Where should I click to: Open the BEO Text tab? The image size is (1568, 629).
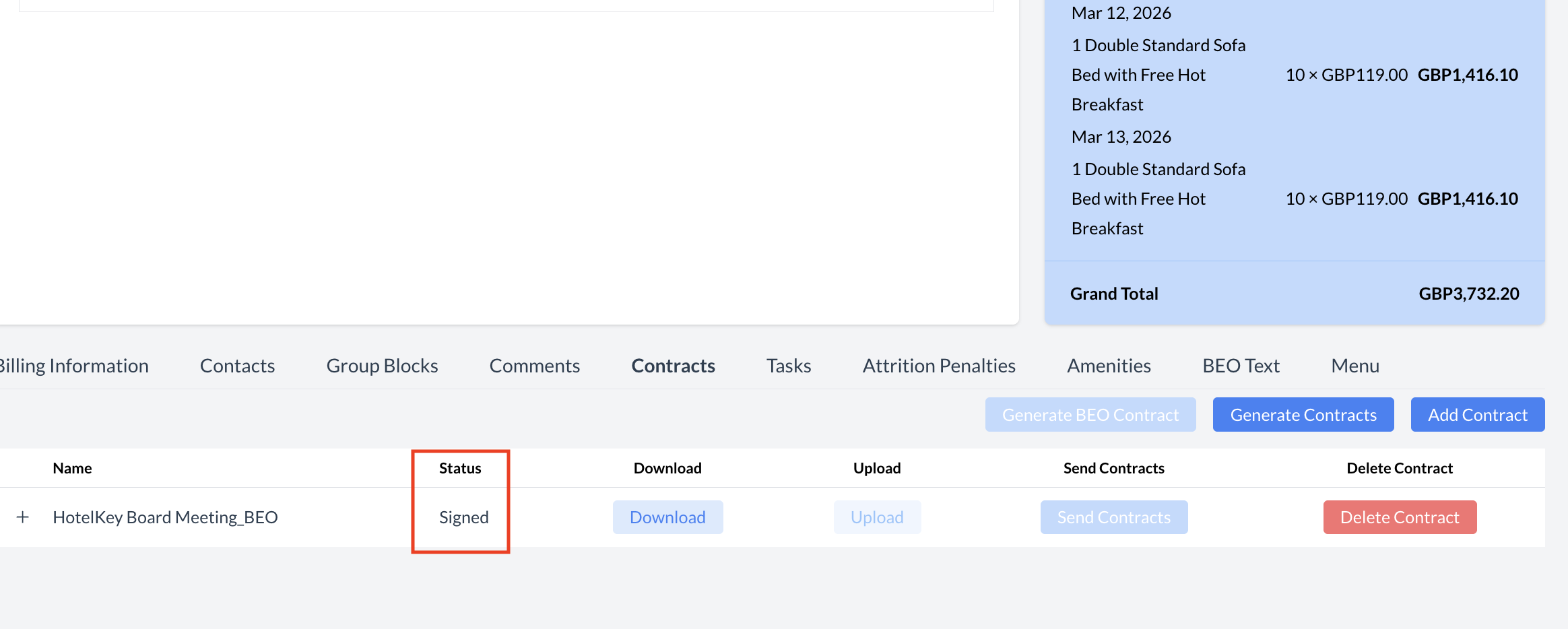1241,366
